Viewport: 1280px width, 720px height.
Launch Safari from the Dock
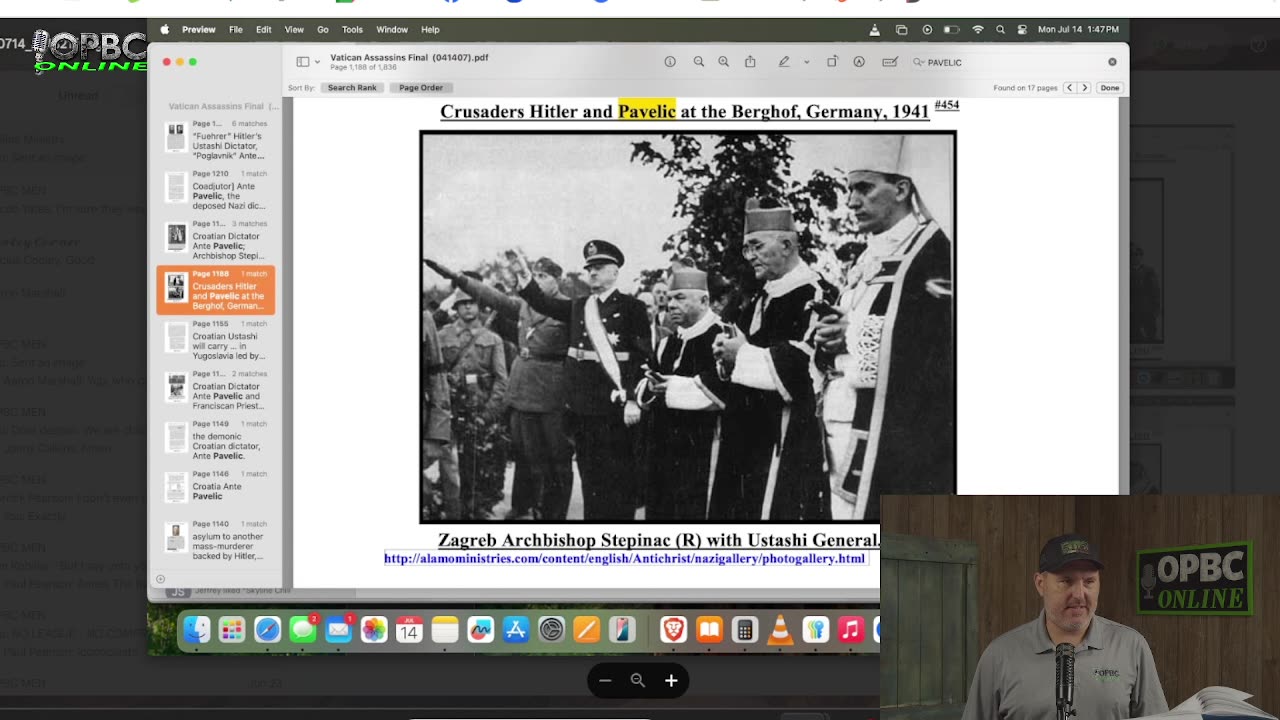[x=267, y=629]
